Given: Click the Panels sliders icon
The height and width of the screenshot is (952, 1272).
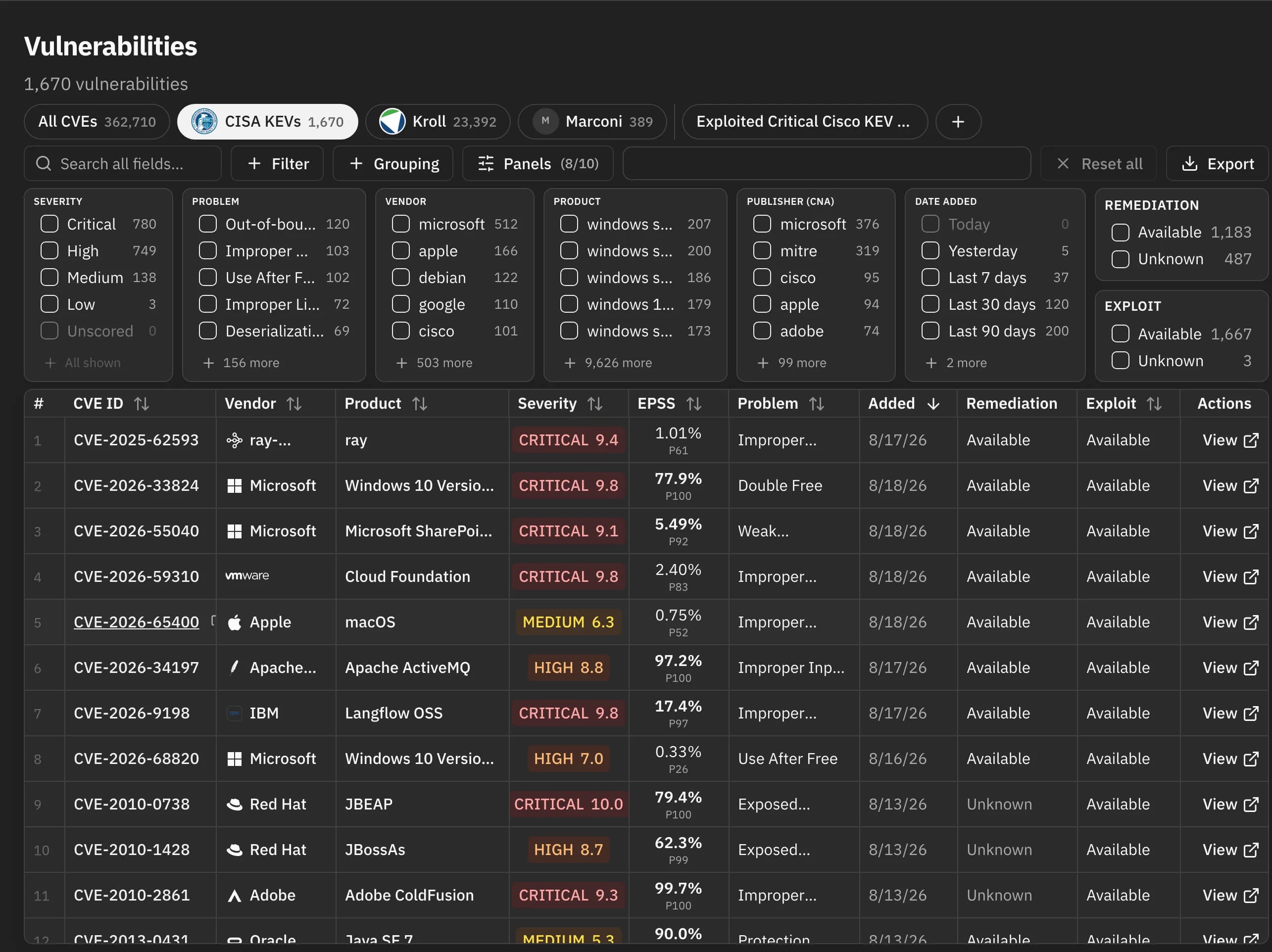Looking at the screenshot, I should (x=486, y=164).
